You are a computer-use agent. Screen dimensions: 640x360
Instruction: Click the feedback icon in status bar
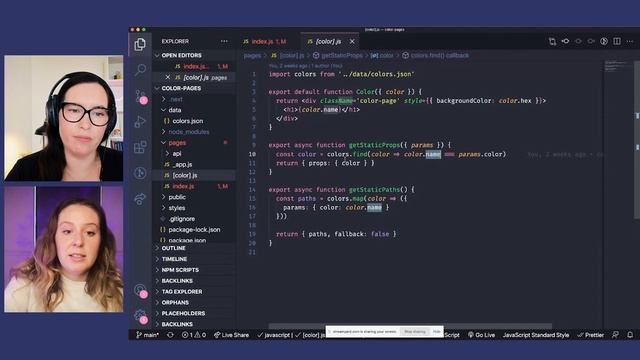tap(615, 335)
